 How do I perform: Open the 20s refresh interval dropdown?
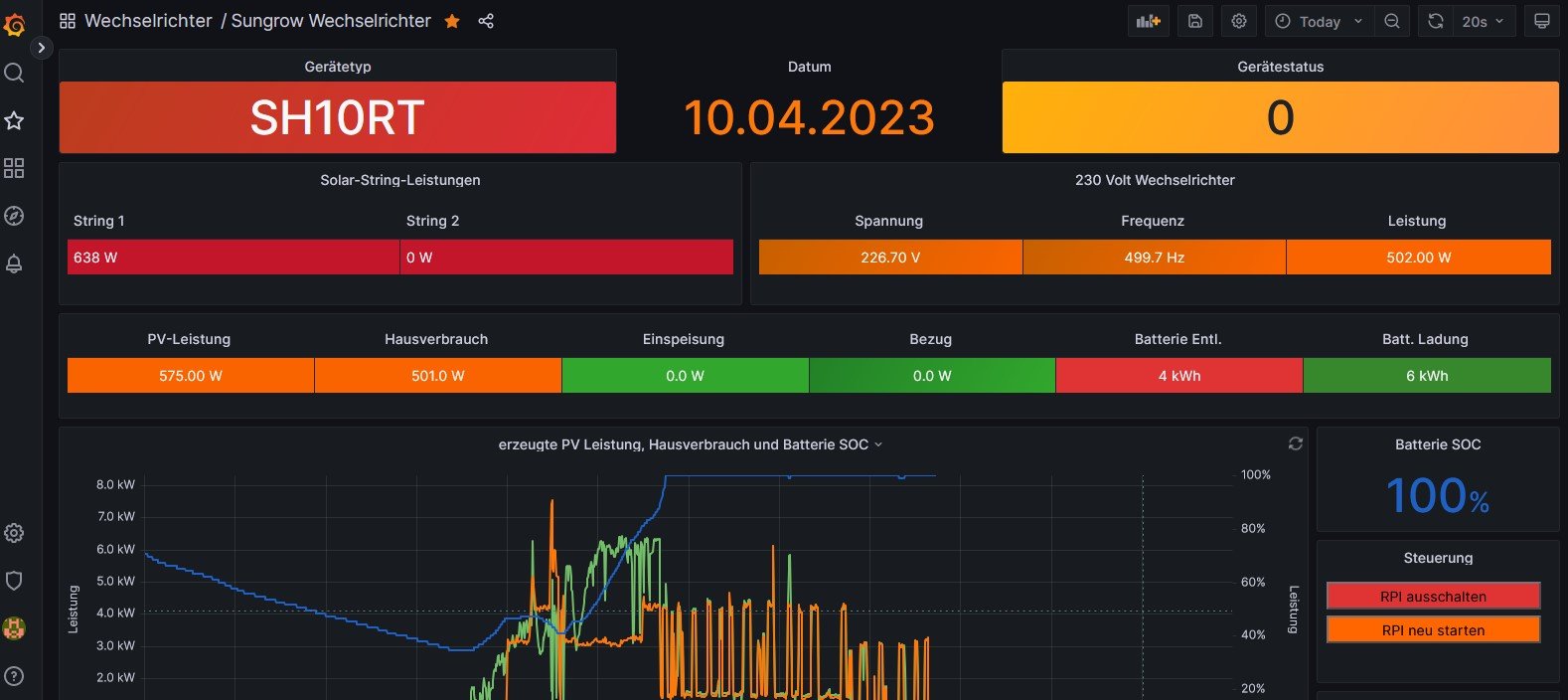click(1482, 21)
